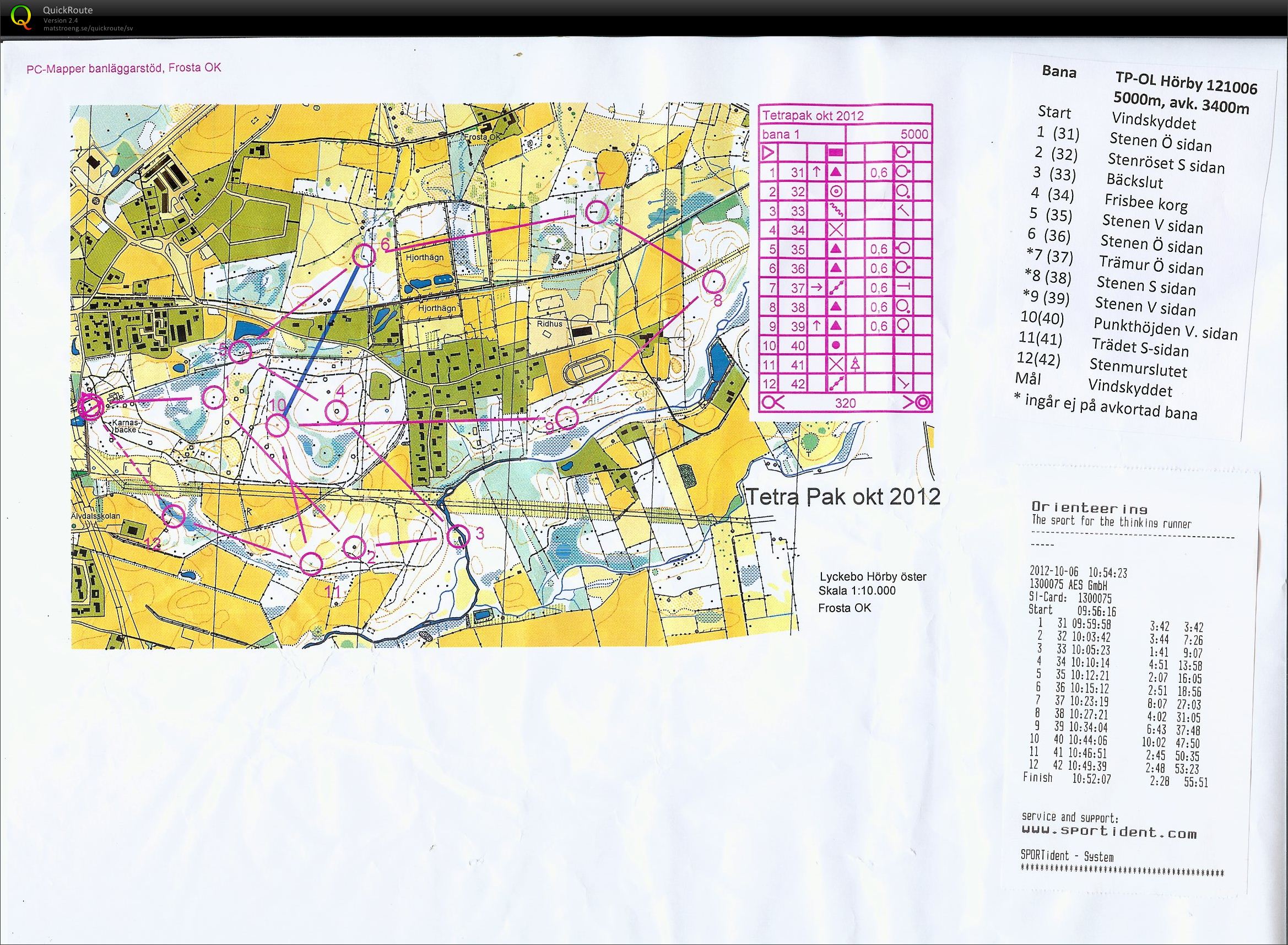Click 'Punkthöjden V. sidan' description text
The height and width of the screenshot is (945, 1288).
1166,328
